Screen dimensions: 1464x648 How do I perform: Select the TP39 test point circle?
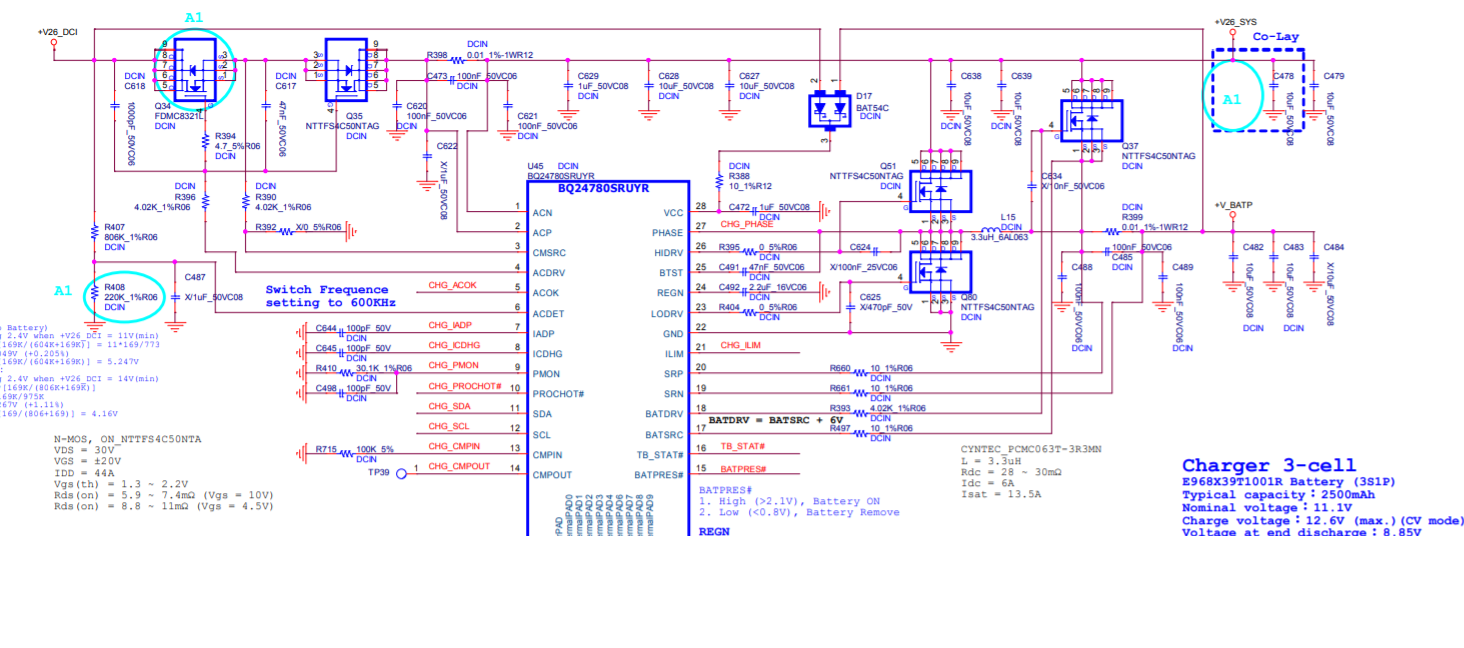coord(402,473)
